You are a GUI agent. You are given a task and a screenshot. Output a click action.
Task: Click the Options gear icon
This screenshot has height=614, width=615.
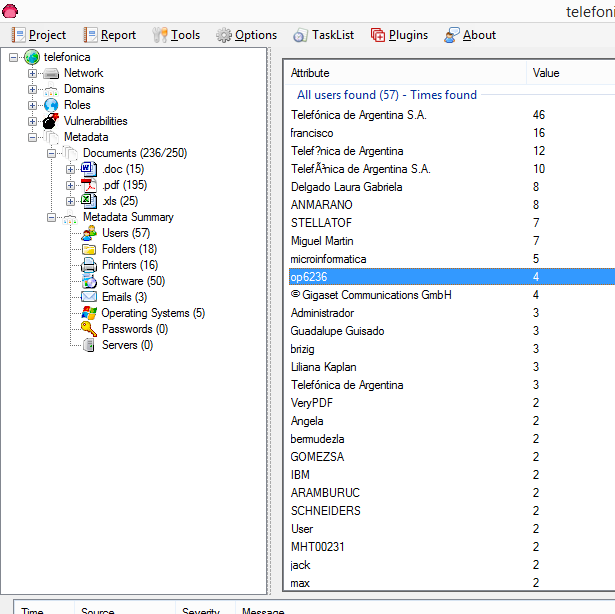pos(224,35)
